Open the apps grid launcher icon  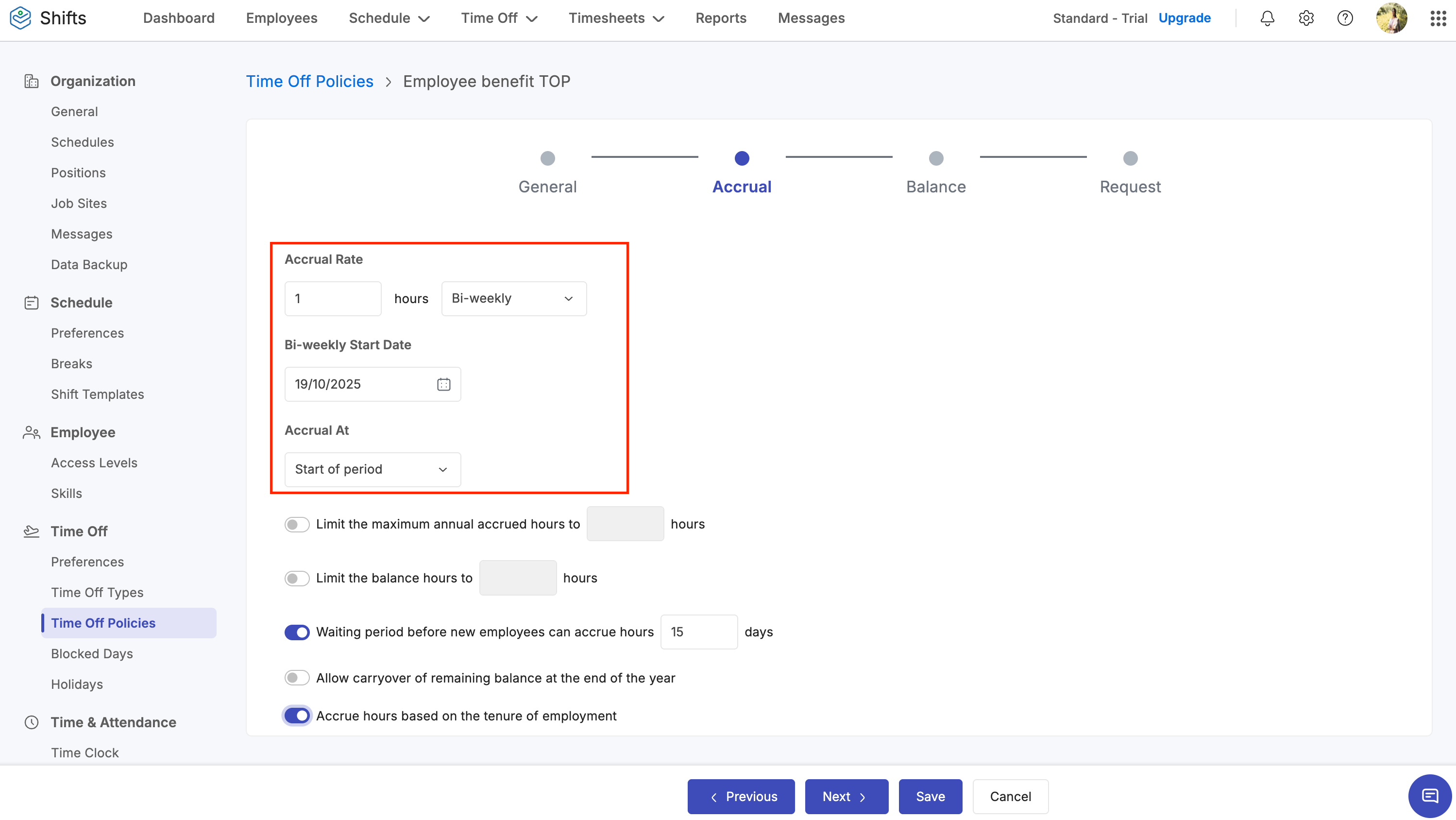coord(1438,18)
